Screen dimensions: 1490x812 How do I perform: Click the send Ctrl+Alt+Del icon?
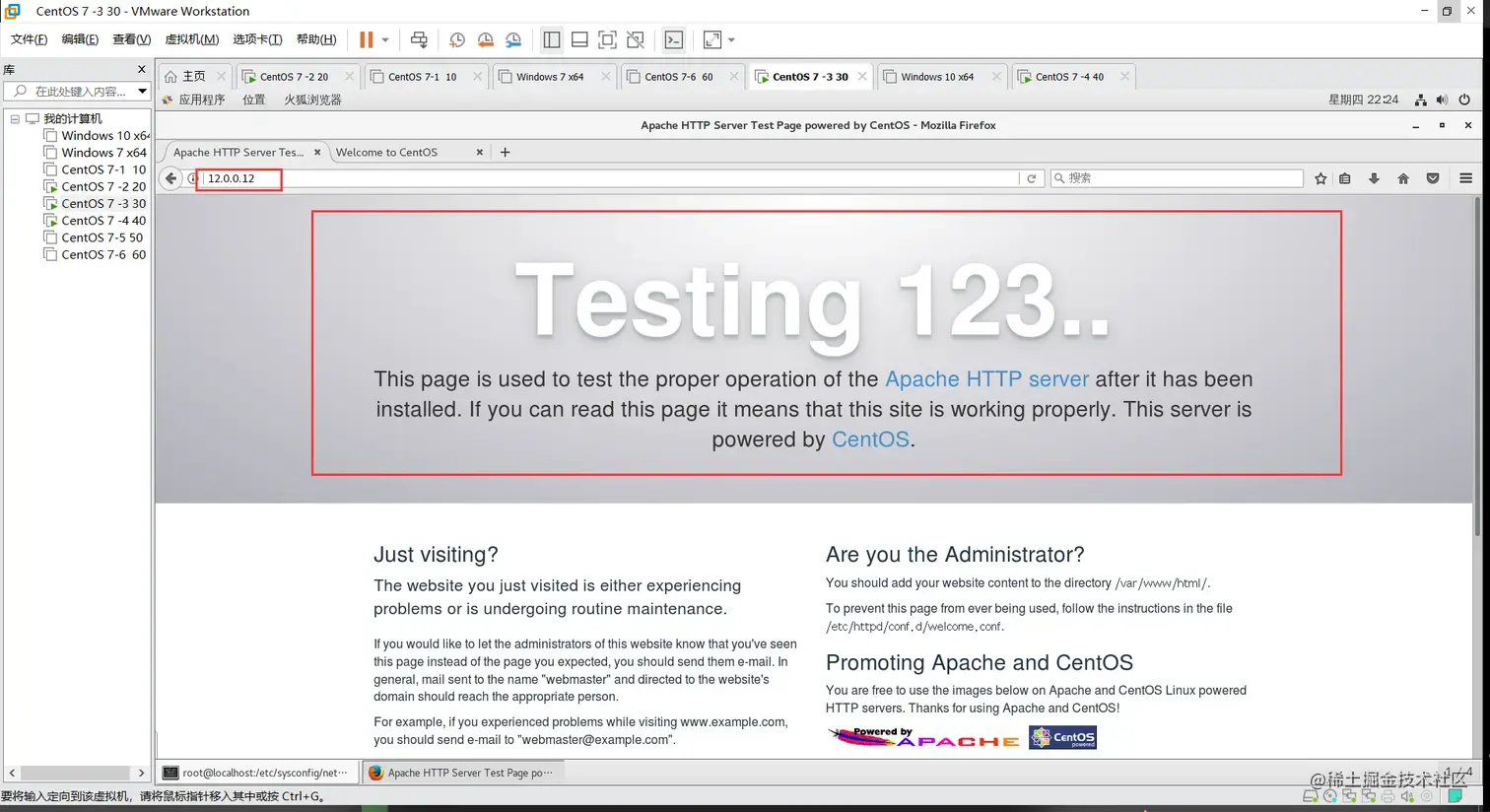pos(419,39)
